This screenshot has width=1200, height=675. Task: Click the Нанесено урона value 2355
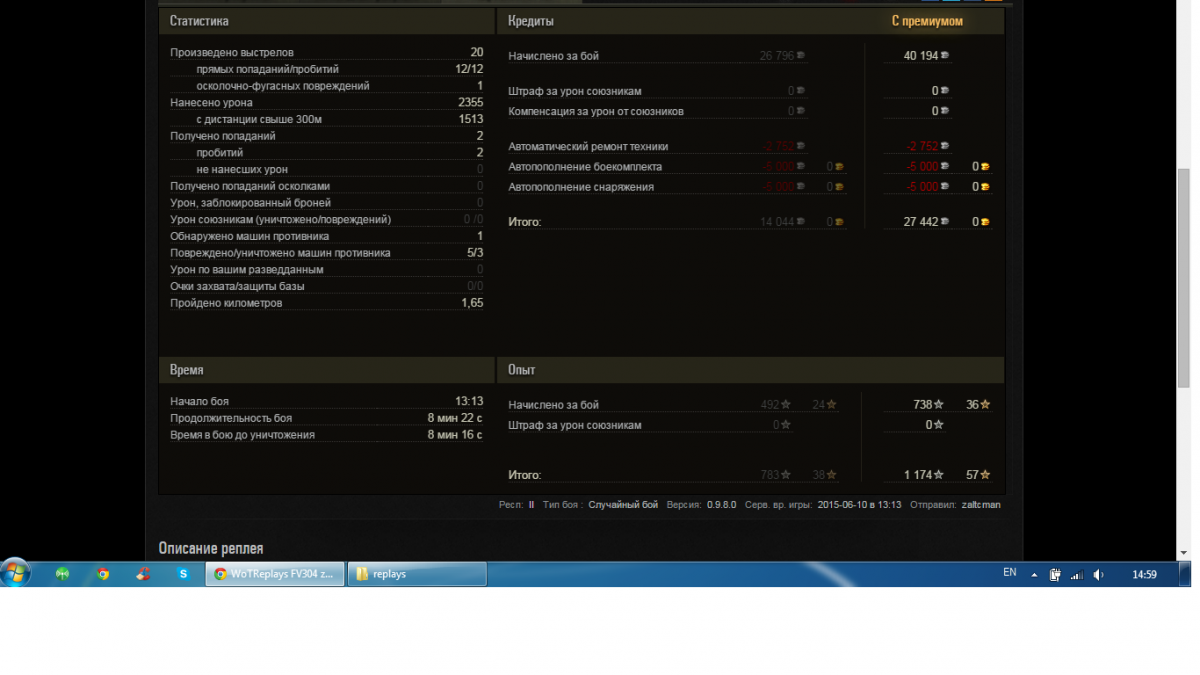pos(470,102)
